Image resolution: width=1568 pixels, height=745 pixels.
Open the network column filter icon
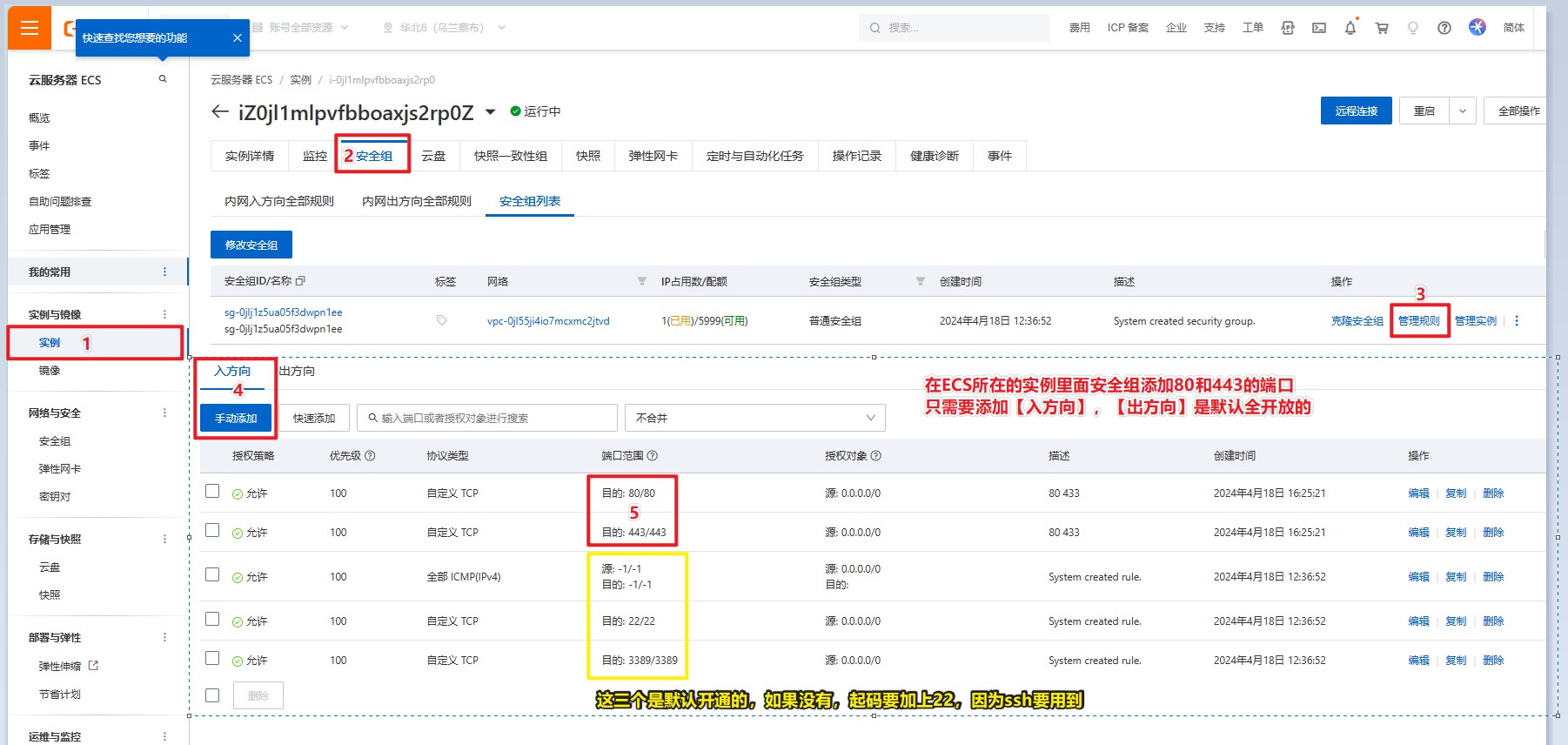click(642, 281)
